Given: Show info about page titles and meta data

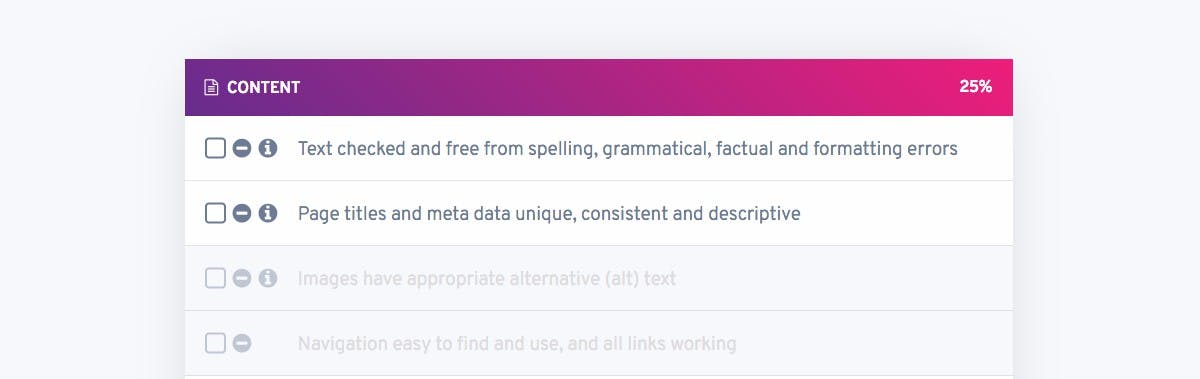Looking at the screenshot, I should pyautogui.click(x=268, y=213).
